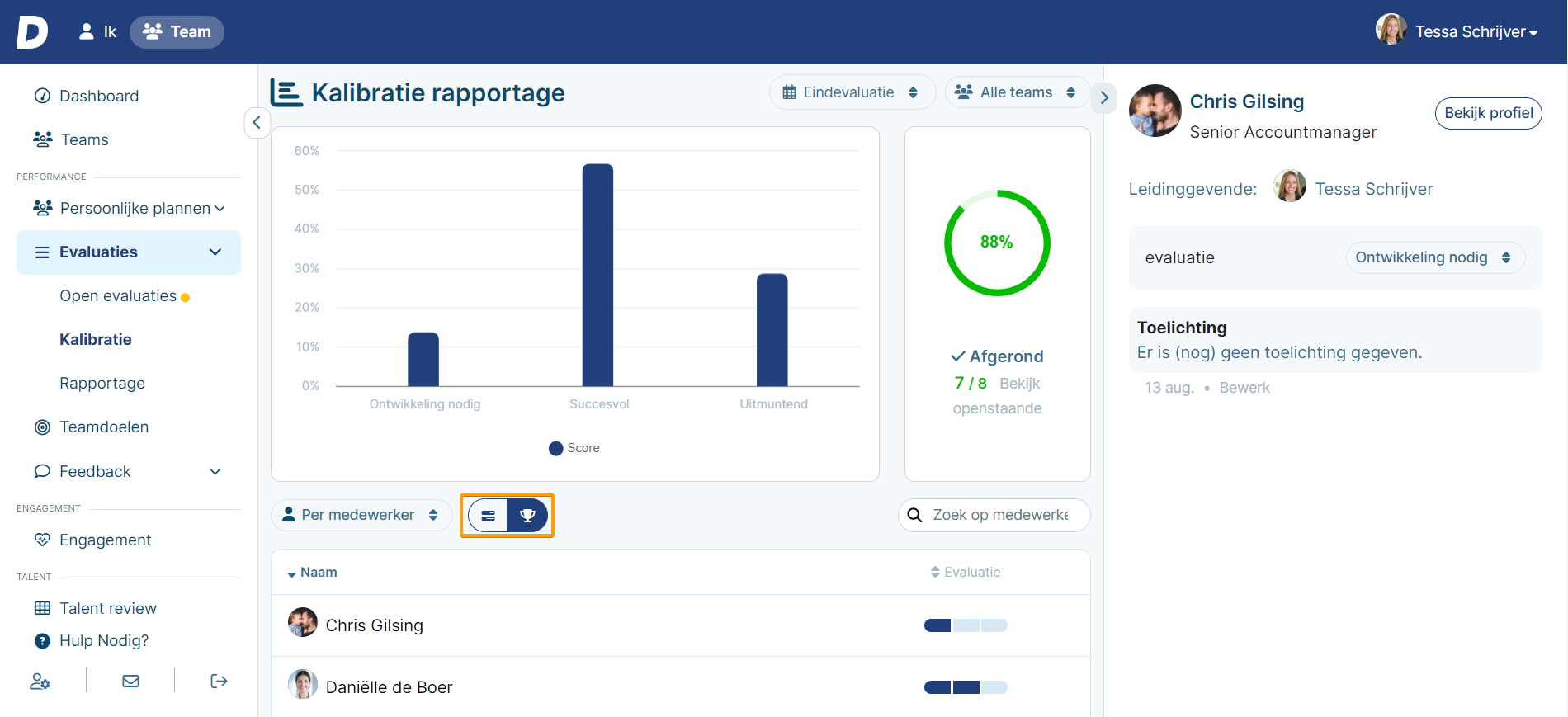Collapse the detail panel with right chevron
Screen dimensions: 1568x717
click(x=1104, y=97)
